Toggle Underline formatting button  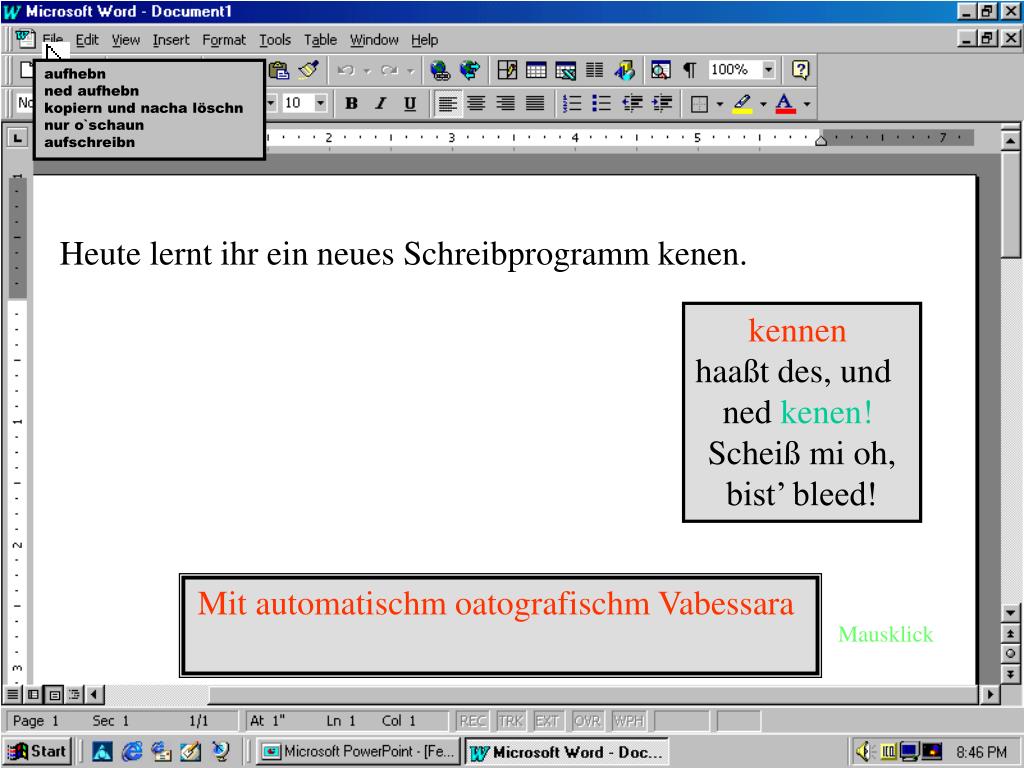pos(410,103)
